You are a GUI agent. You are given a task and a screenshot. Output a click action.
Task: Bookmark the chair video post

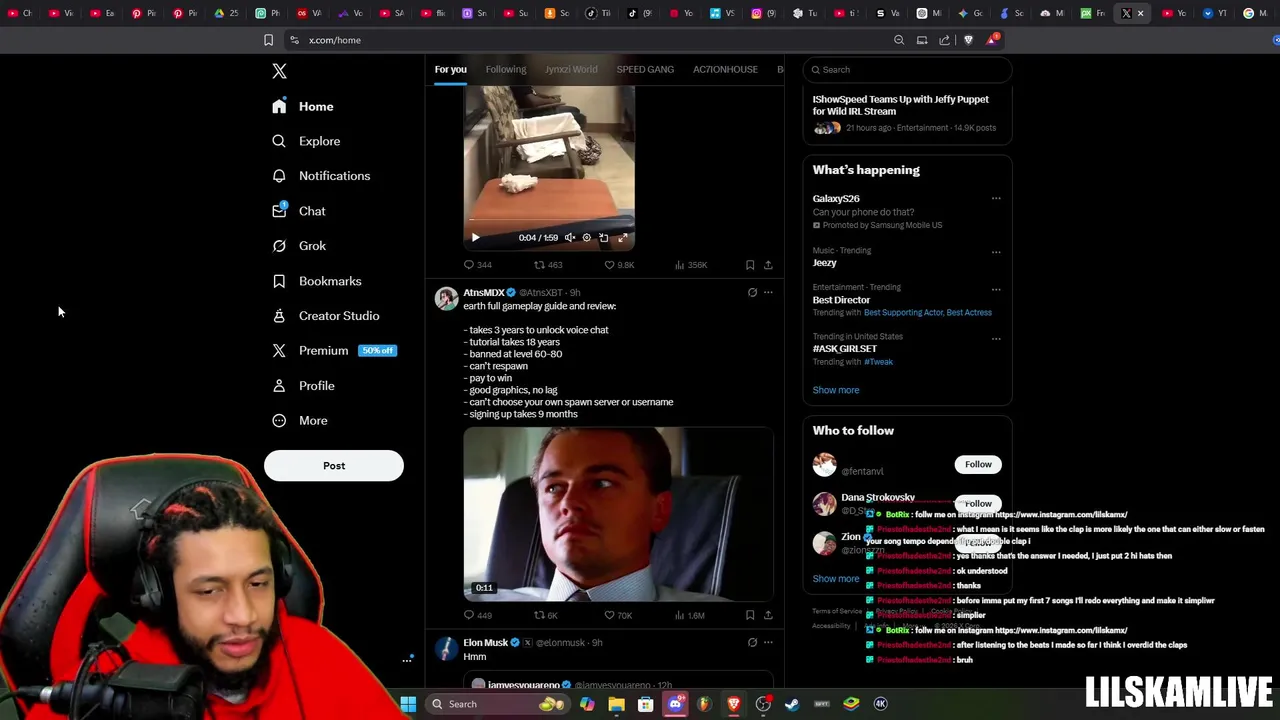[x=750, y=265]
